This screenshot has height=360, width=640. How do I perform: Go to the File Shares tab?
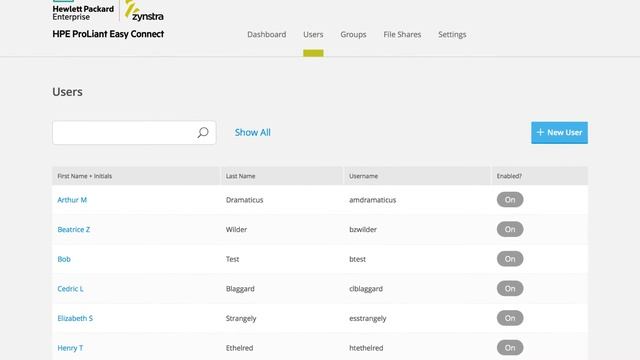pyautogui.click(x=402, y=35)
